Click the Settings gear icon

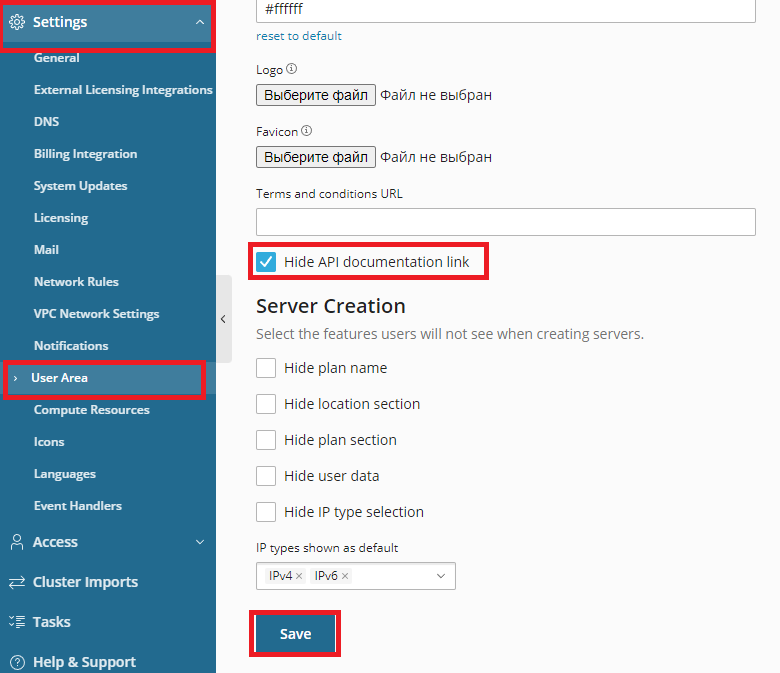pyautogui.click(x=17, y=22)
